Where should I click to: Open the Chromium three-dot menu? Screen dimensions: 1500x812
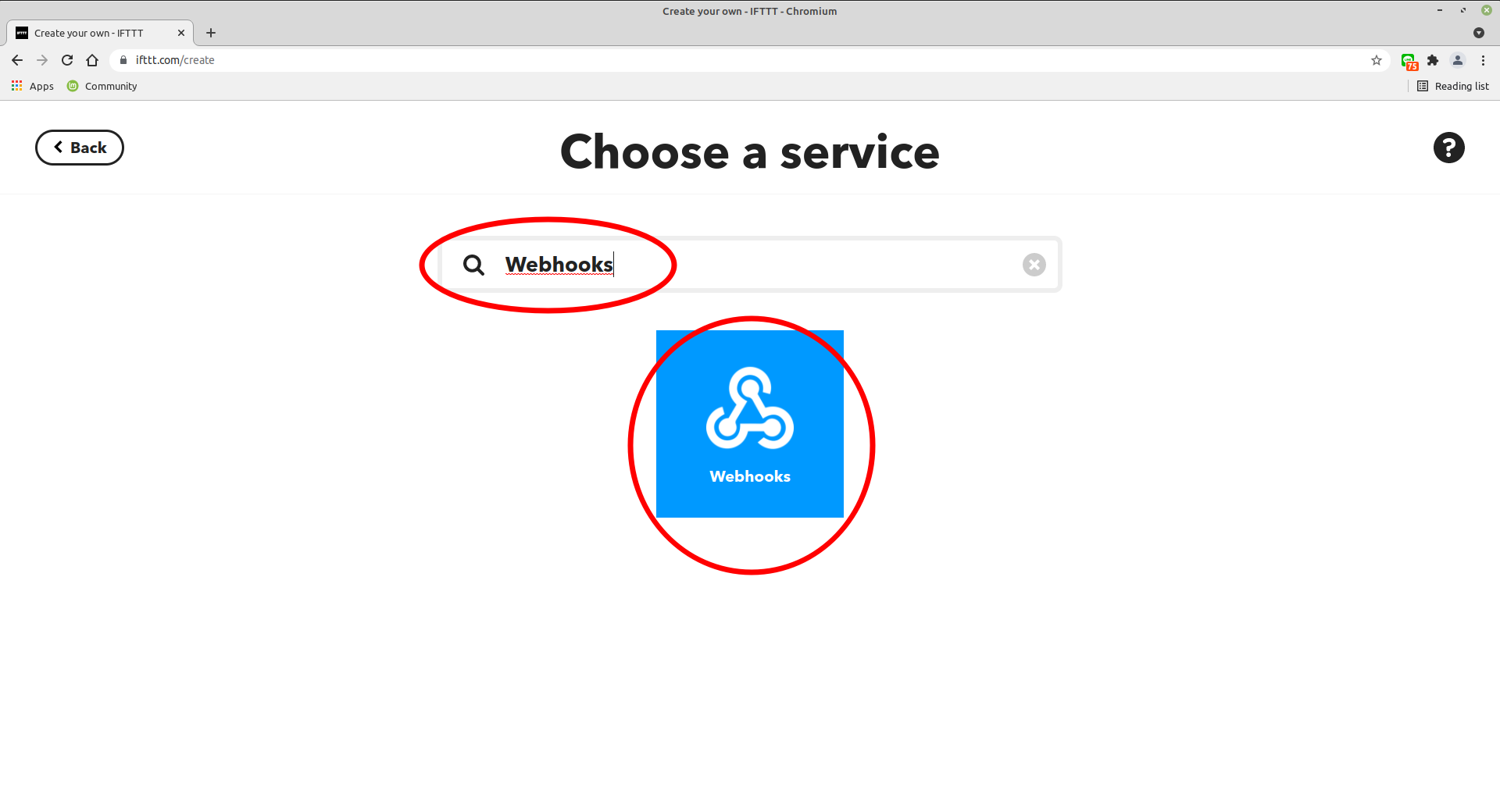point(1483,60)
